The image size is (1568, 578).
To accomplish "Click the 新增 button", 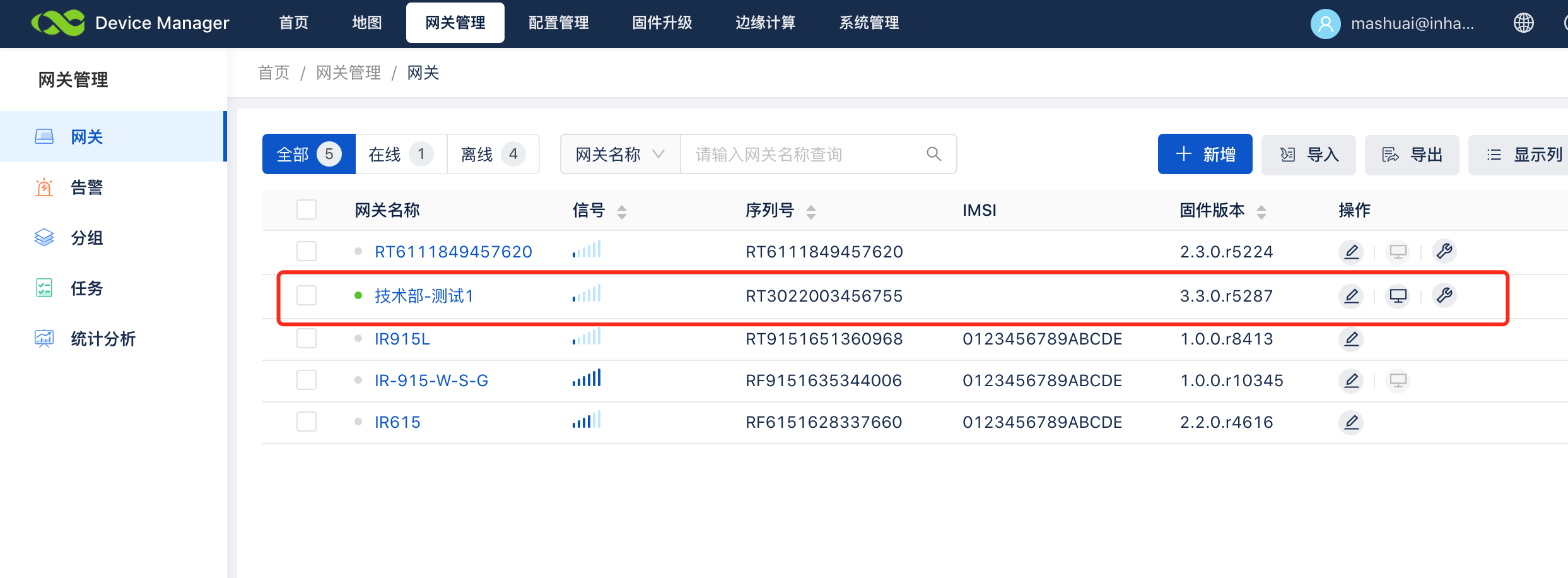I will (1205, 154).
